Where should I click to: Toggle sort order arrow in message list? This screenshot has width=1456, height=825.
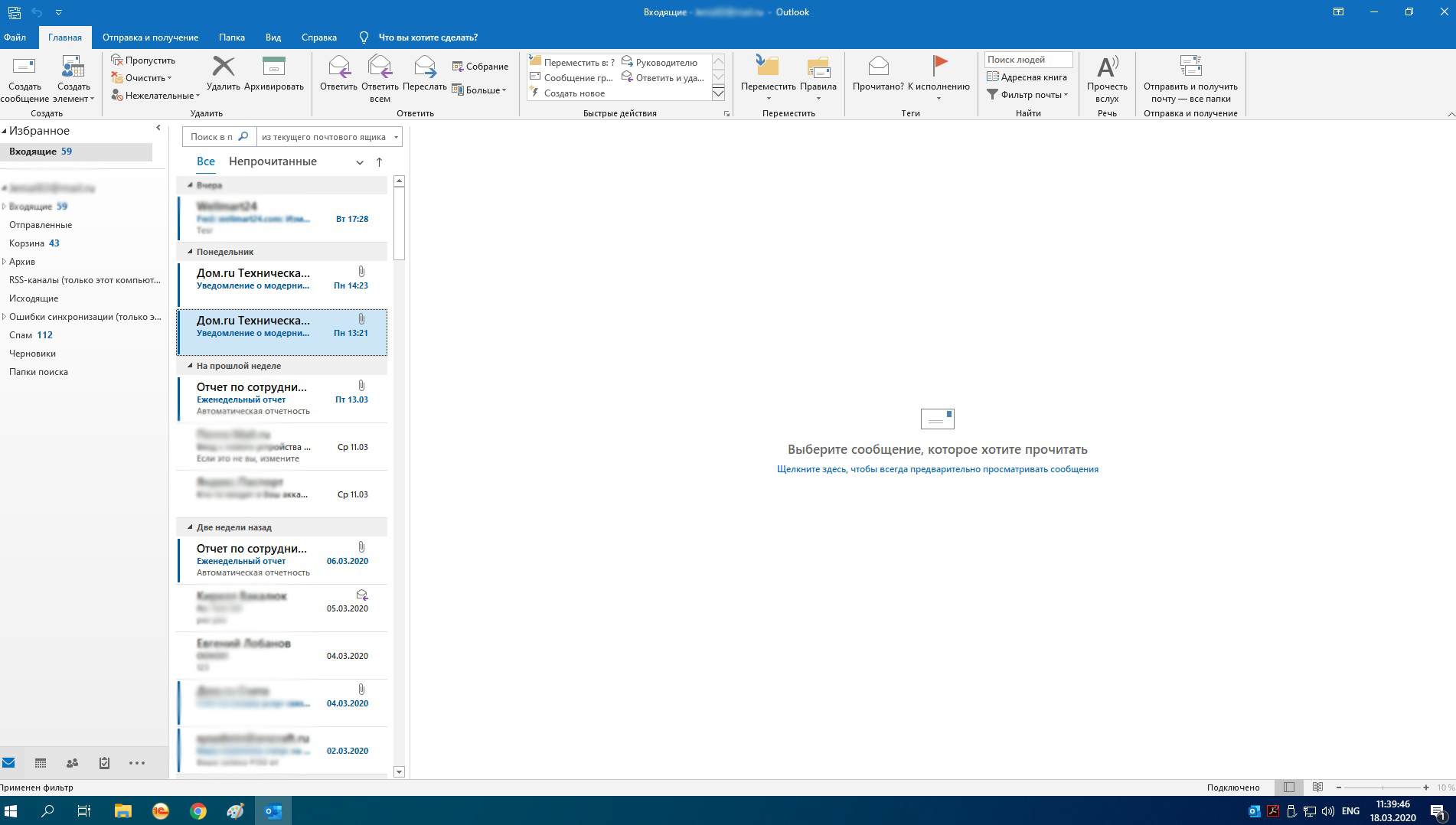[379, 162]
